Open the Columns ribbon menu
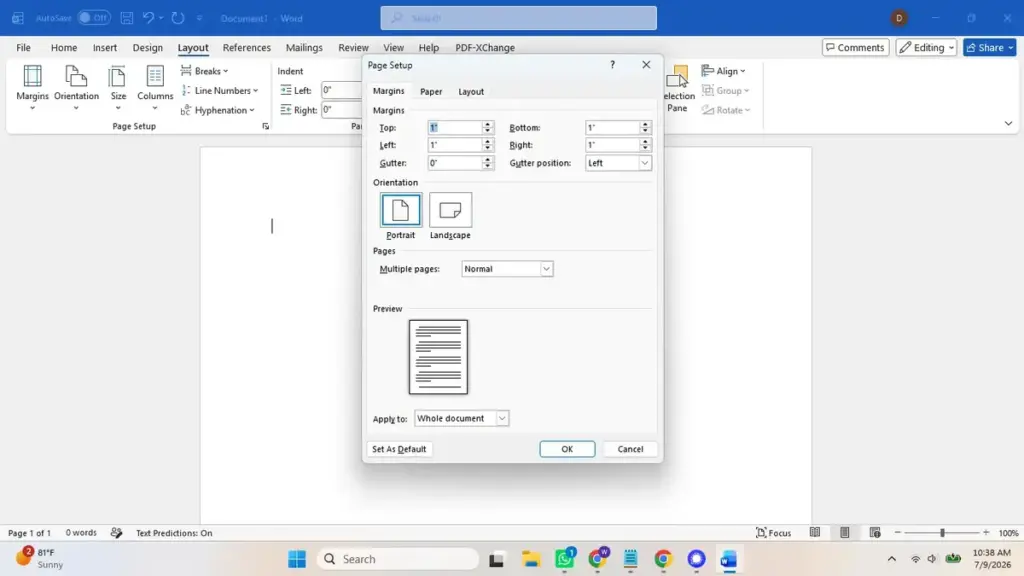 click(155, 88)
